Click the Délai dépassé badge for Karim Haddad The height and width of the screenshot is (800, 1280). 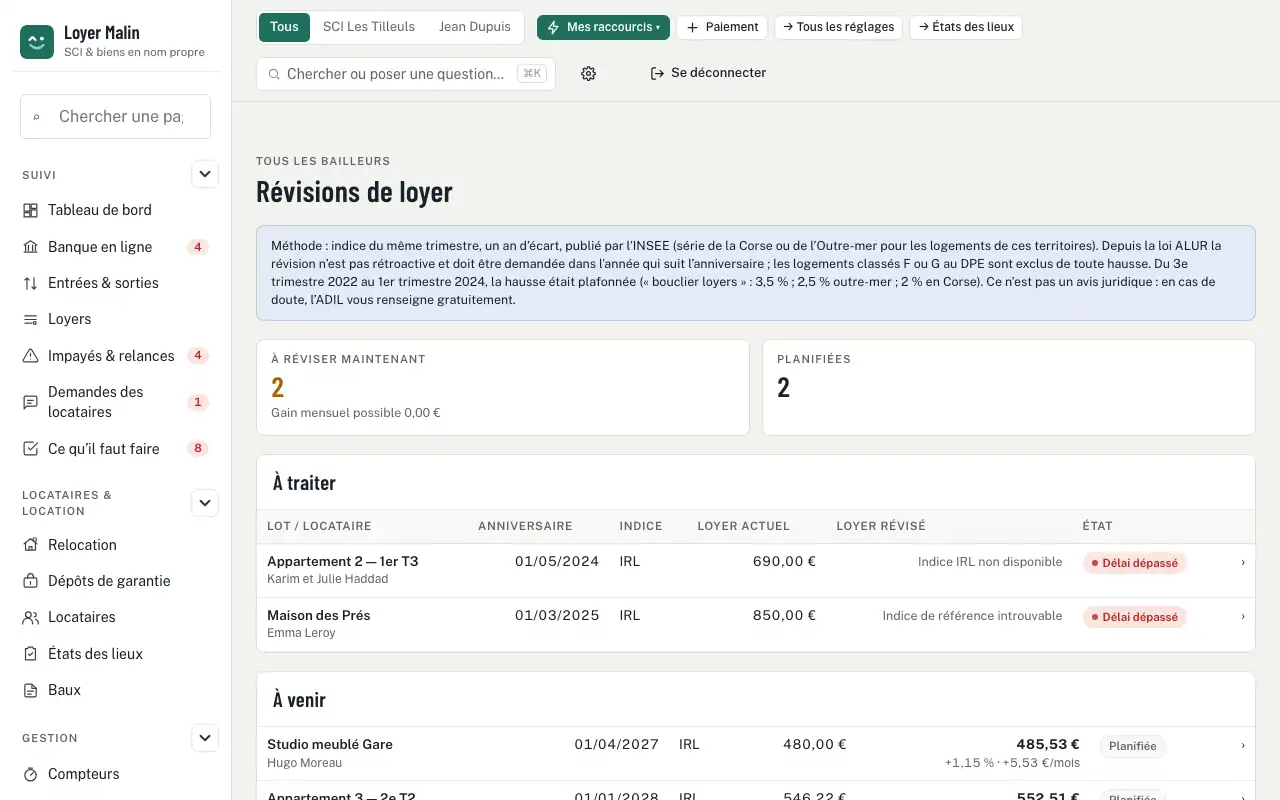point(1135,563)
